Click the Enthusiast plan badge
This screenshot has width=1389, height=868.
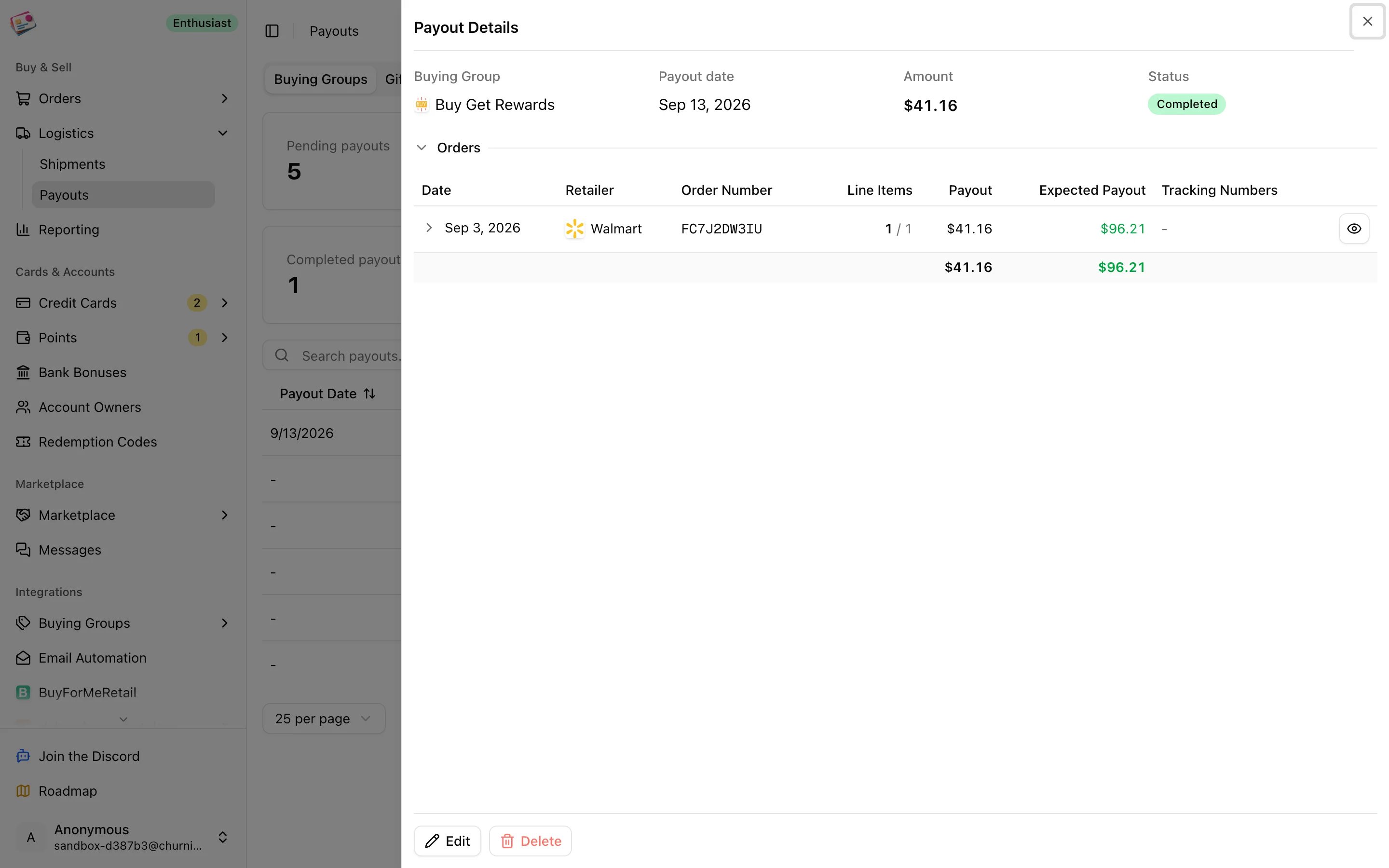pos(202,23)
